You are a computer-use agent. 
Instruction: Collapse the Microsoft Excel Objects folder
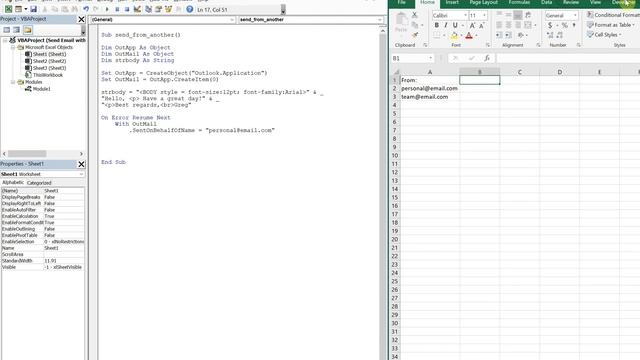point(13,47)
